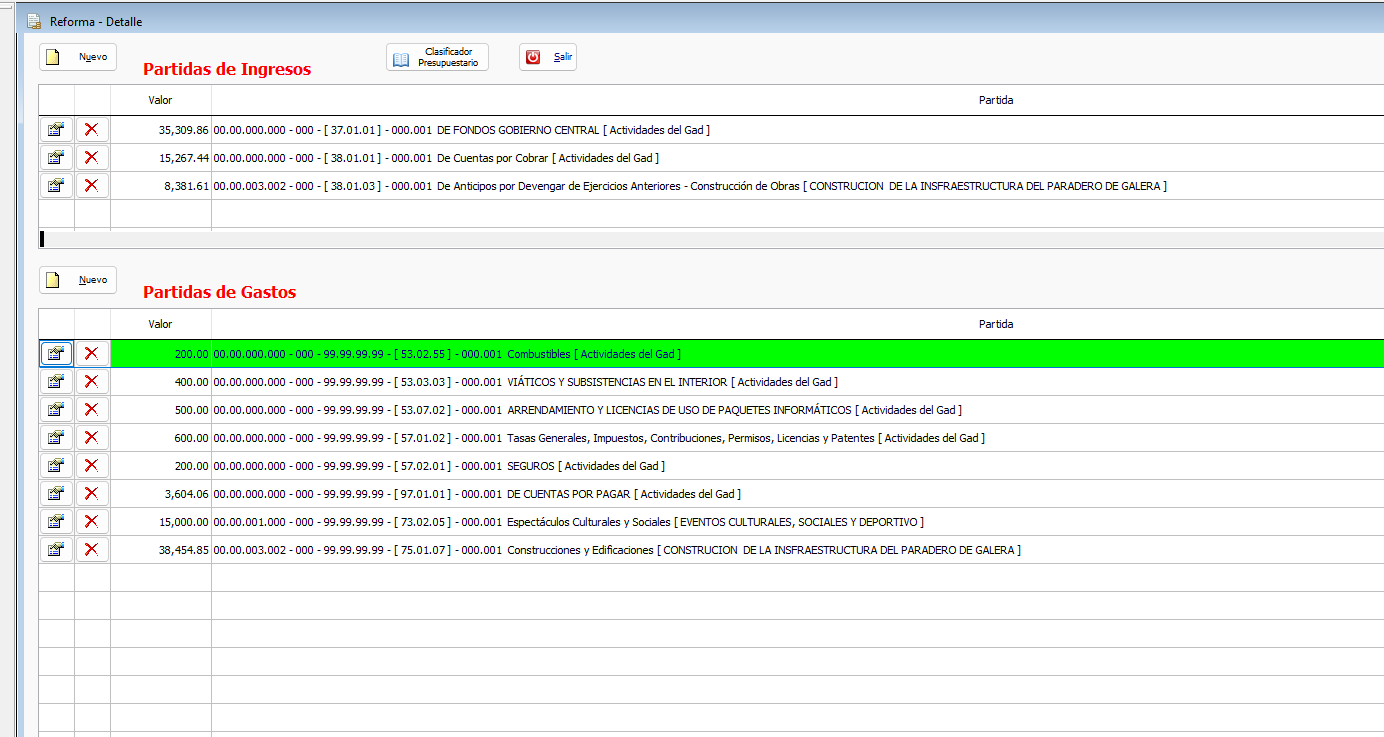Edit the 35,309.86 Fondos Gobierno Central row
Image resolution: width=1384 pixels, height=737 pixels.
[56, 130]
